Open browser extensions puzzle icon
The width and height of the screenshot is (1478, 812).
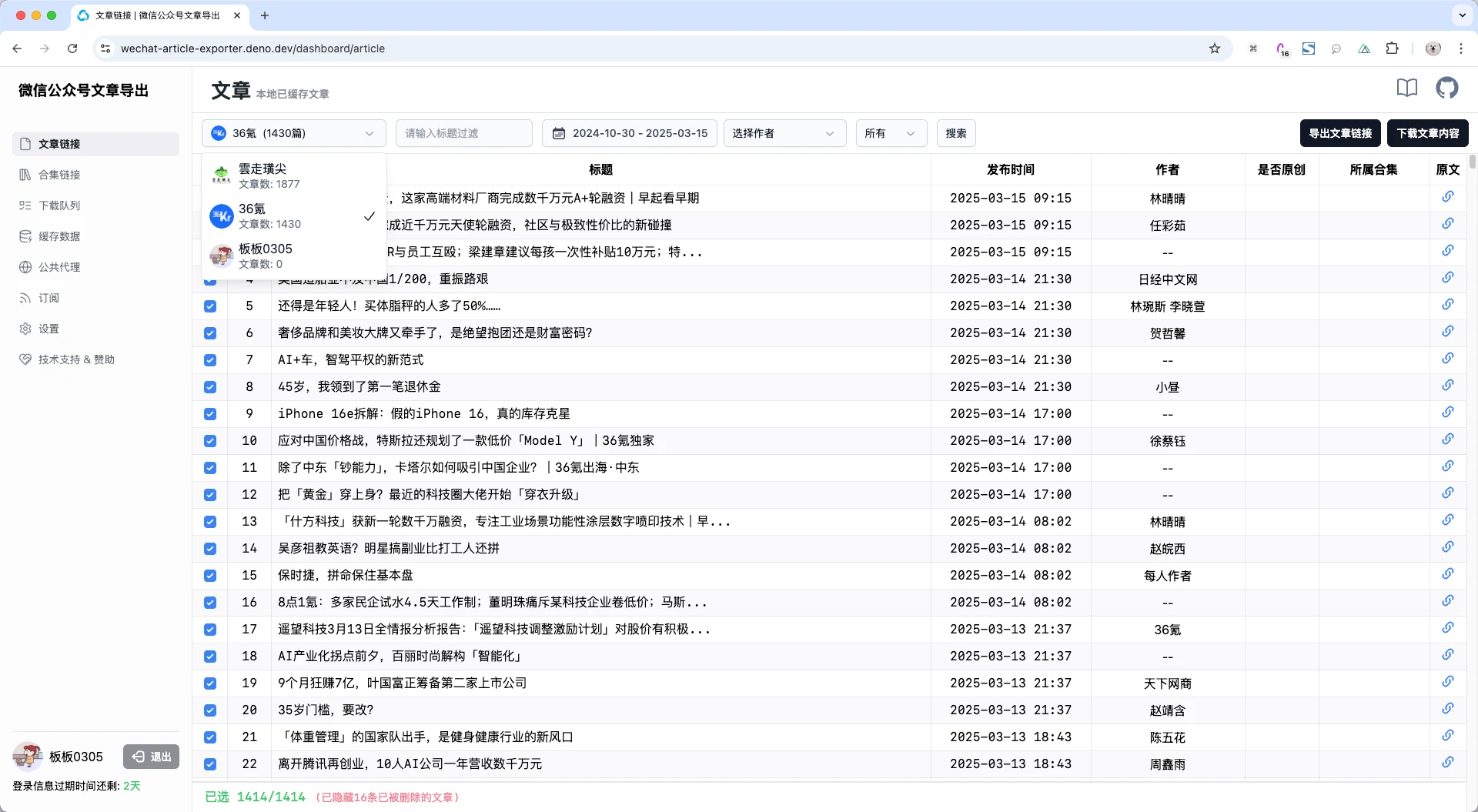click(x=1392, y=48)
